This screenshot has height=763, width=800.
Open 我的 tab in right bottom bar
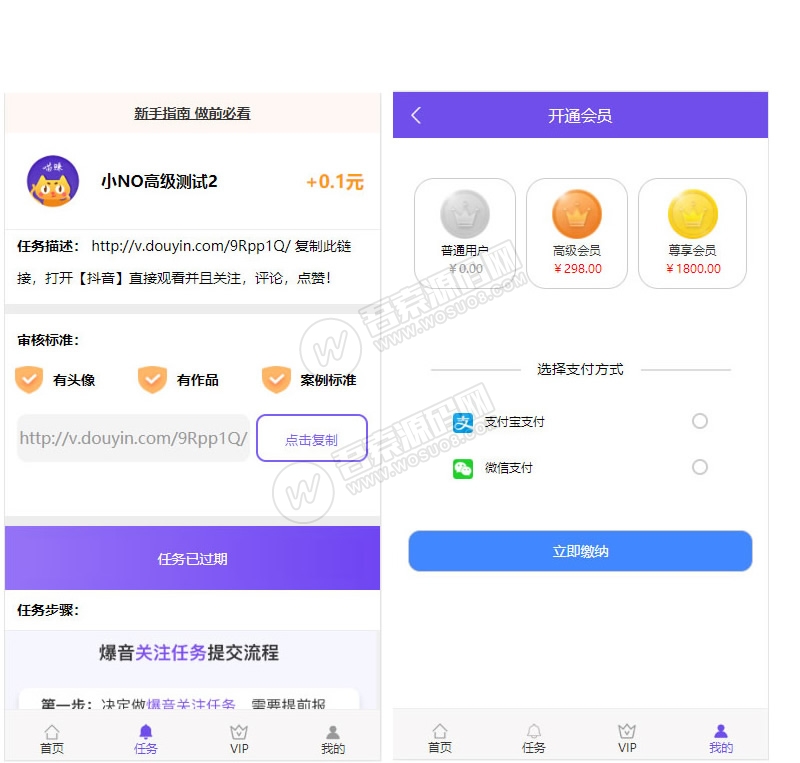[x=721, y=739]
